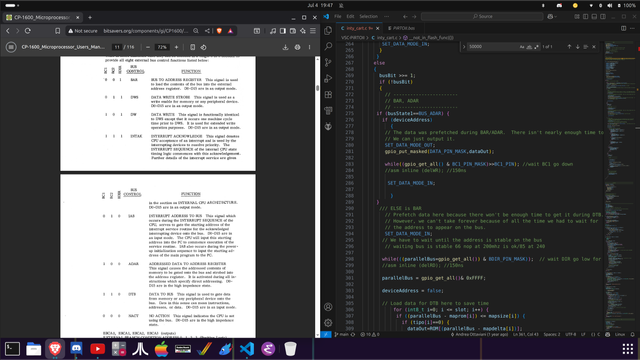The image size is (640, 360).
Task: Select the CP-1600_Microprocessor browser tab
Action: [x=42, y=18]
